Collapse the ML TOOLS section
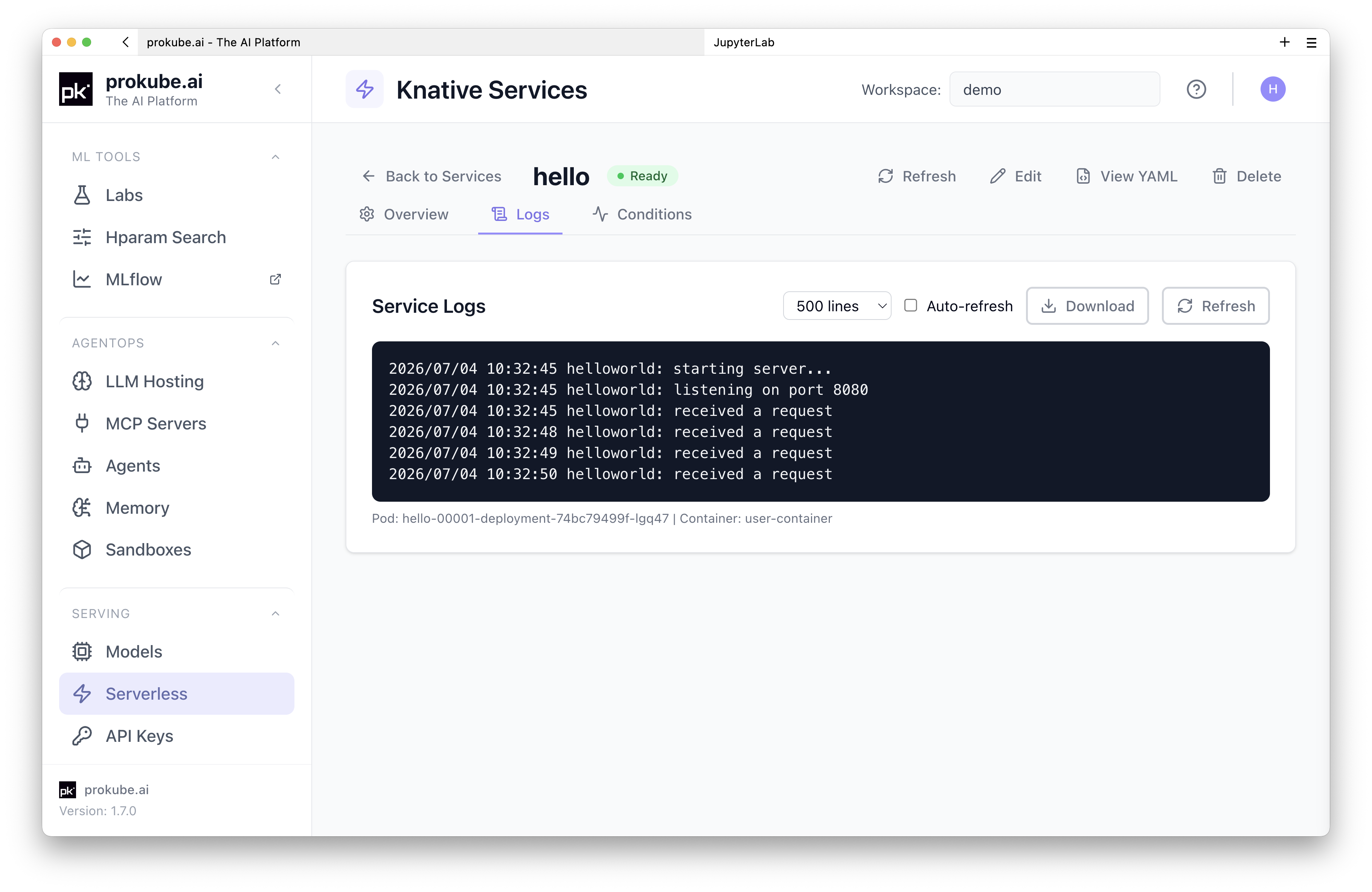Viewport: 1372px width, 892px height. click(276, 157)
